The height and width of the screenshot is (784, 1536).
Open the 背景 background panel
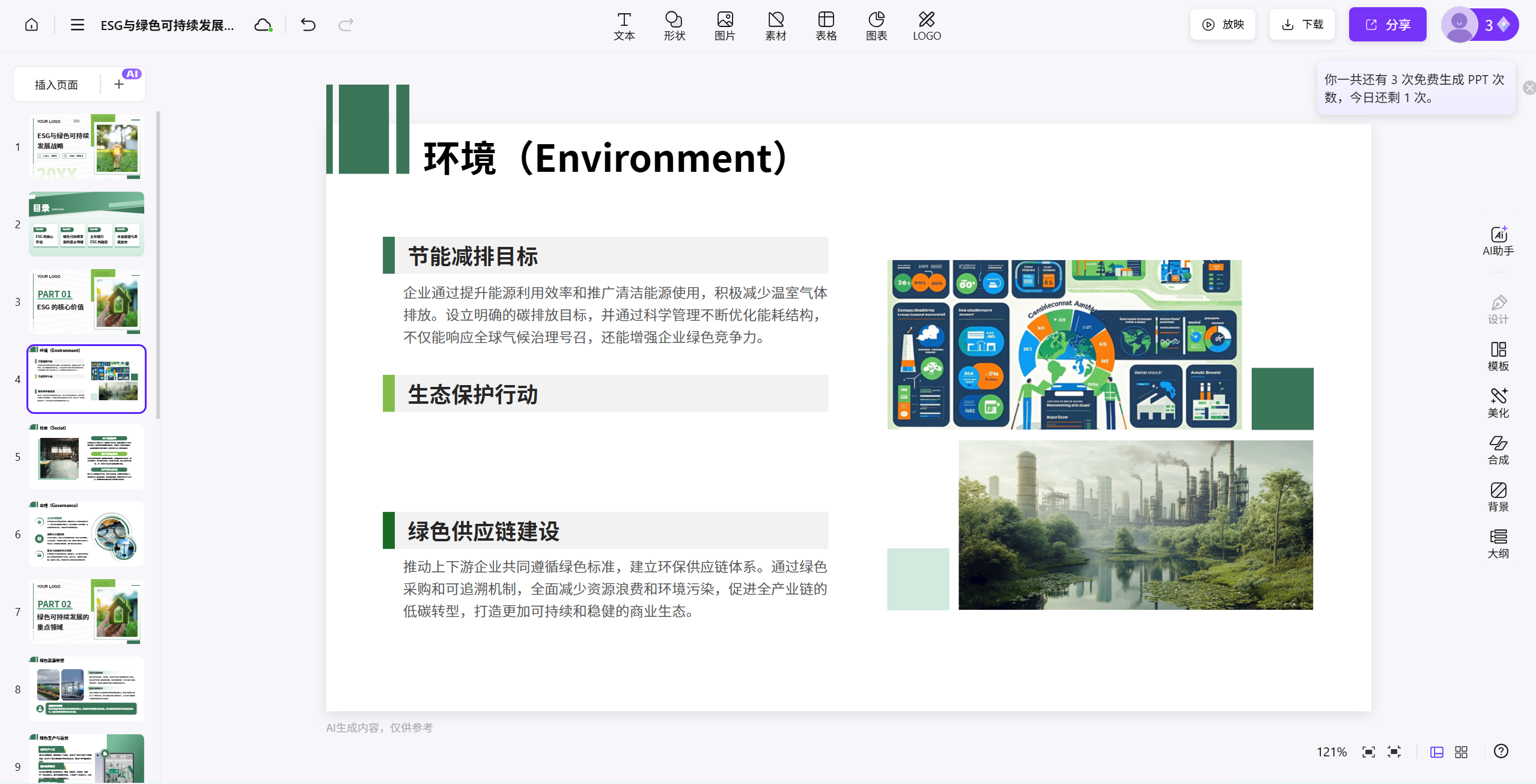[1498, 496]
